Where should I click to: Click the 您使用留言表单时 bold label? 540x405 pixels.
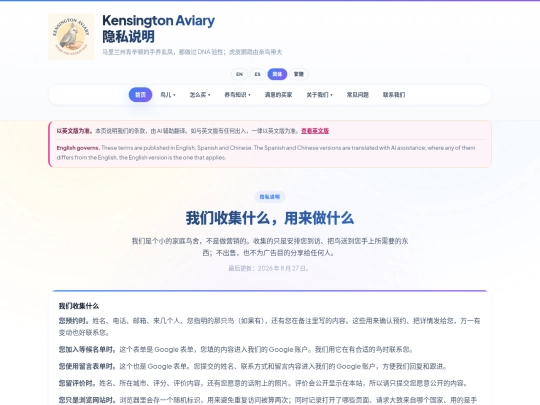(x=87, y=366)
